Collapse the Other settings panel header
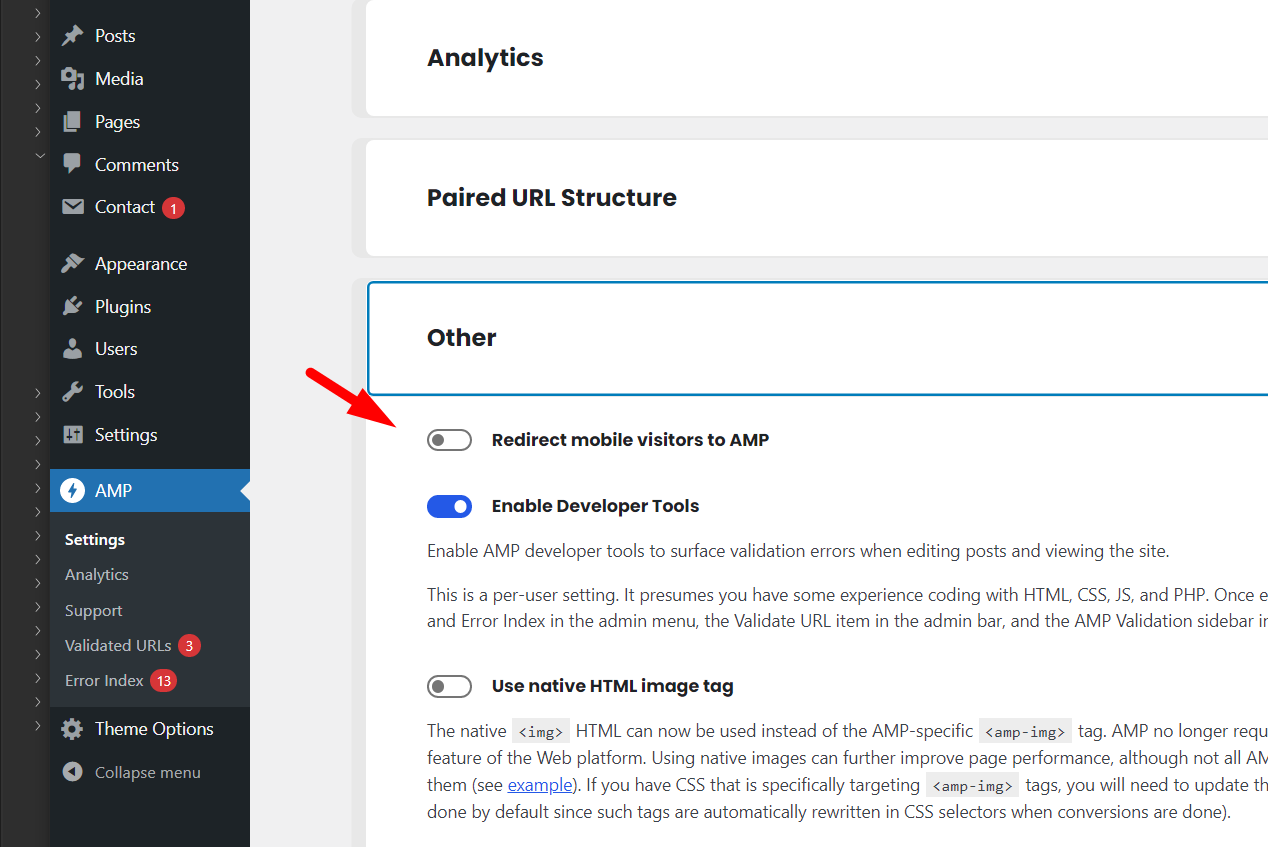The width and height of the screenshot is (1268, 847). (817, 338)
